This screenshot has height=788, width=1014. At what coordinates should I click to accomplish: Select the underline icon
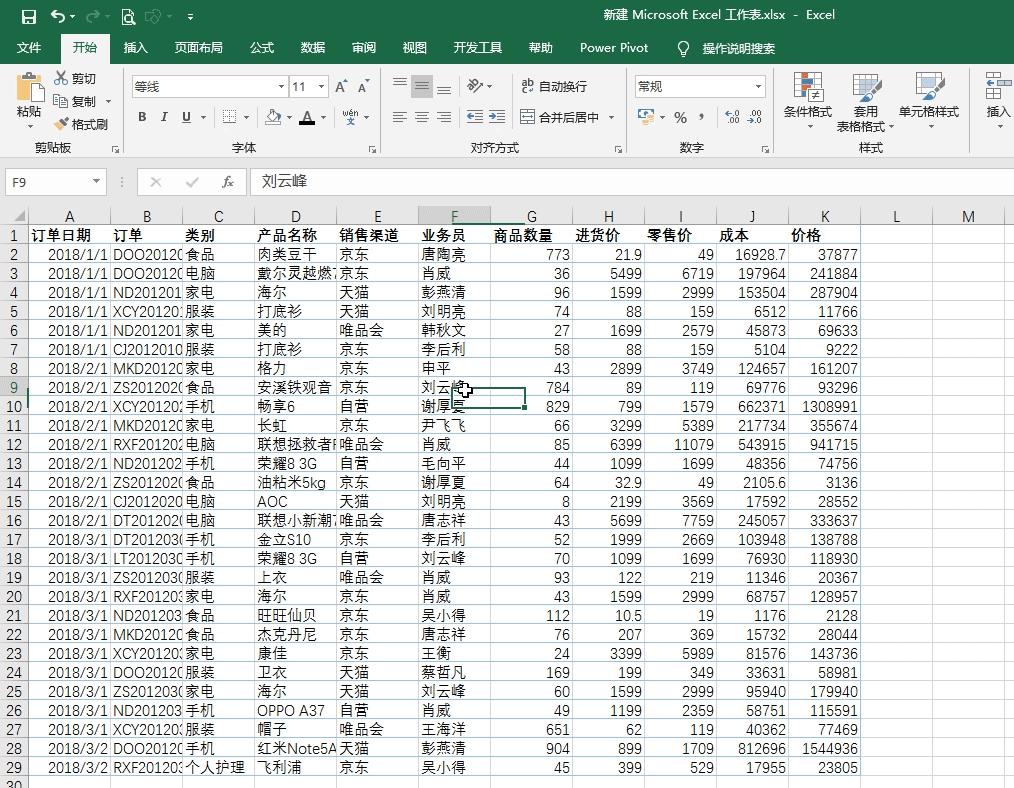[x=186, y=116]
